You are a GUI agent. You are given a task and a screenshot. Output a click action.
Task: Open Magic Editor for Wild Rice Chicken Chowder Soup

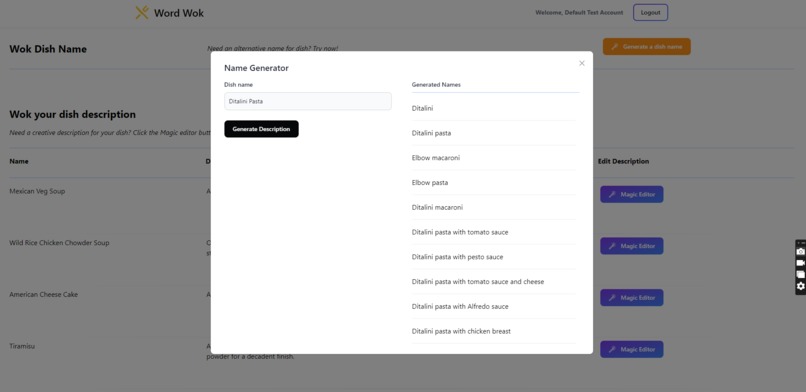tap(632, 246)
